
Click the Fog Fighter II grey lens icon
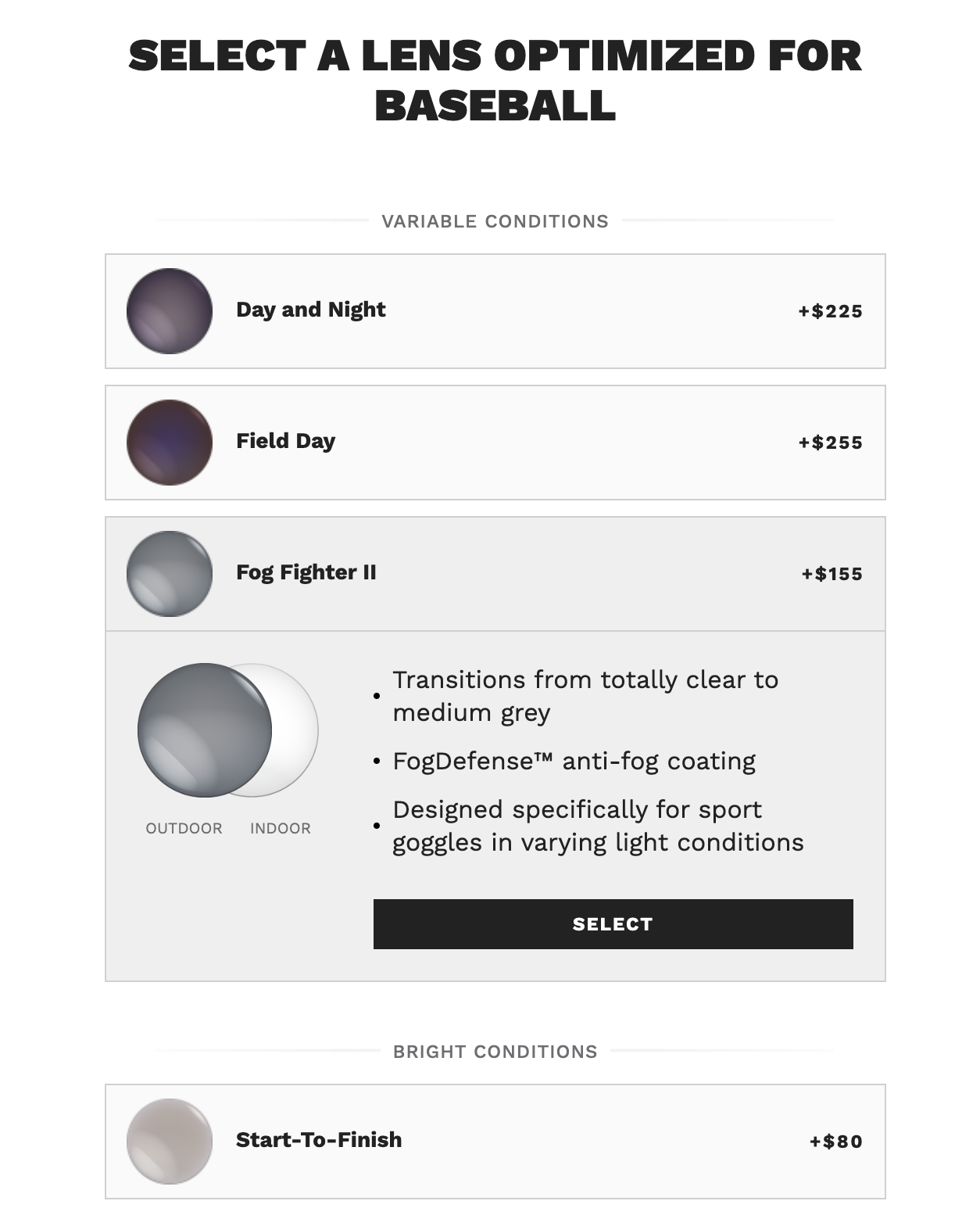pyautogui.click(x=170, y=574)
